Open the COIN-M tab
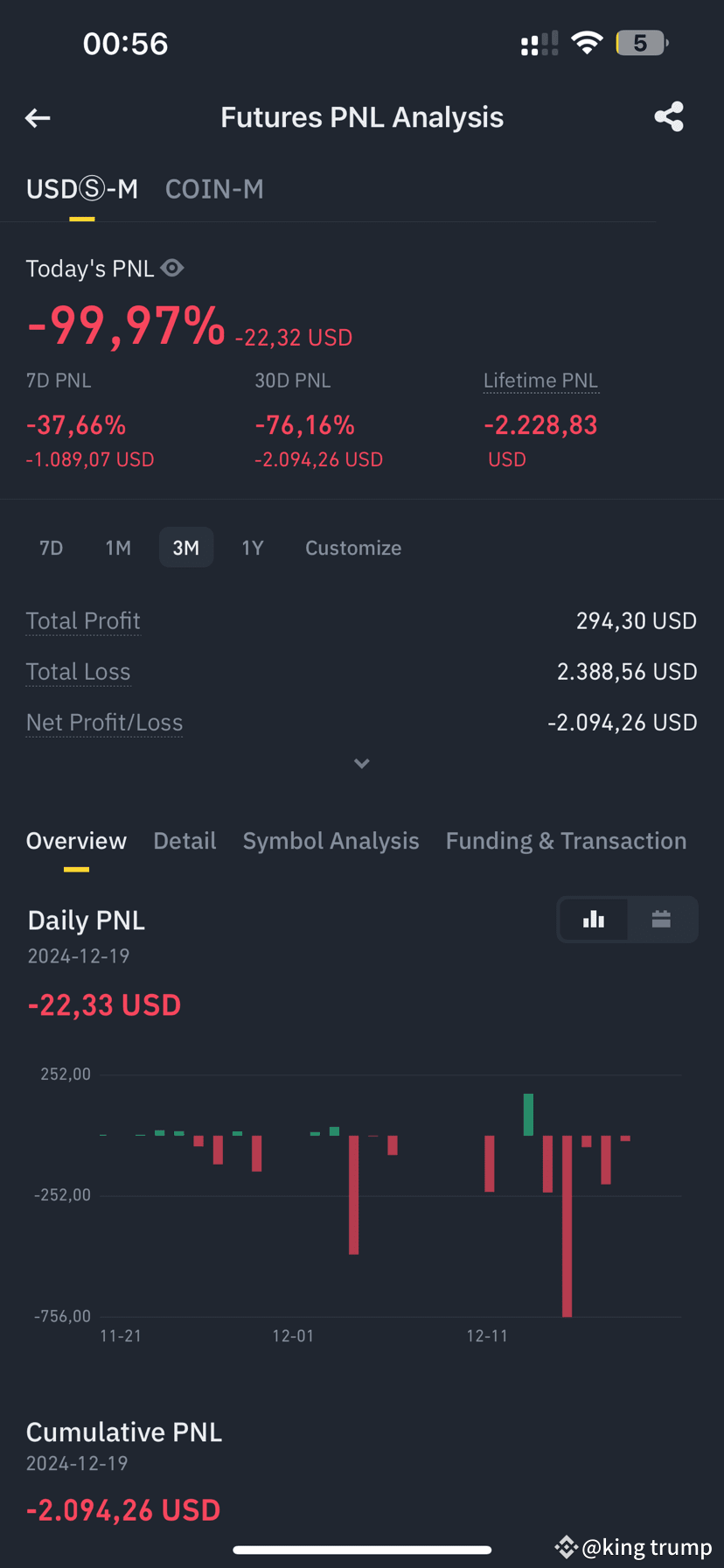 [214, 189]
